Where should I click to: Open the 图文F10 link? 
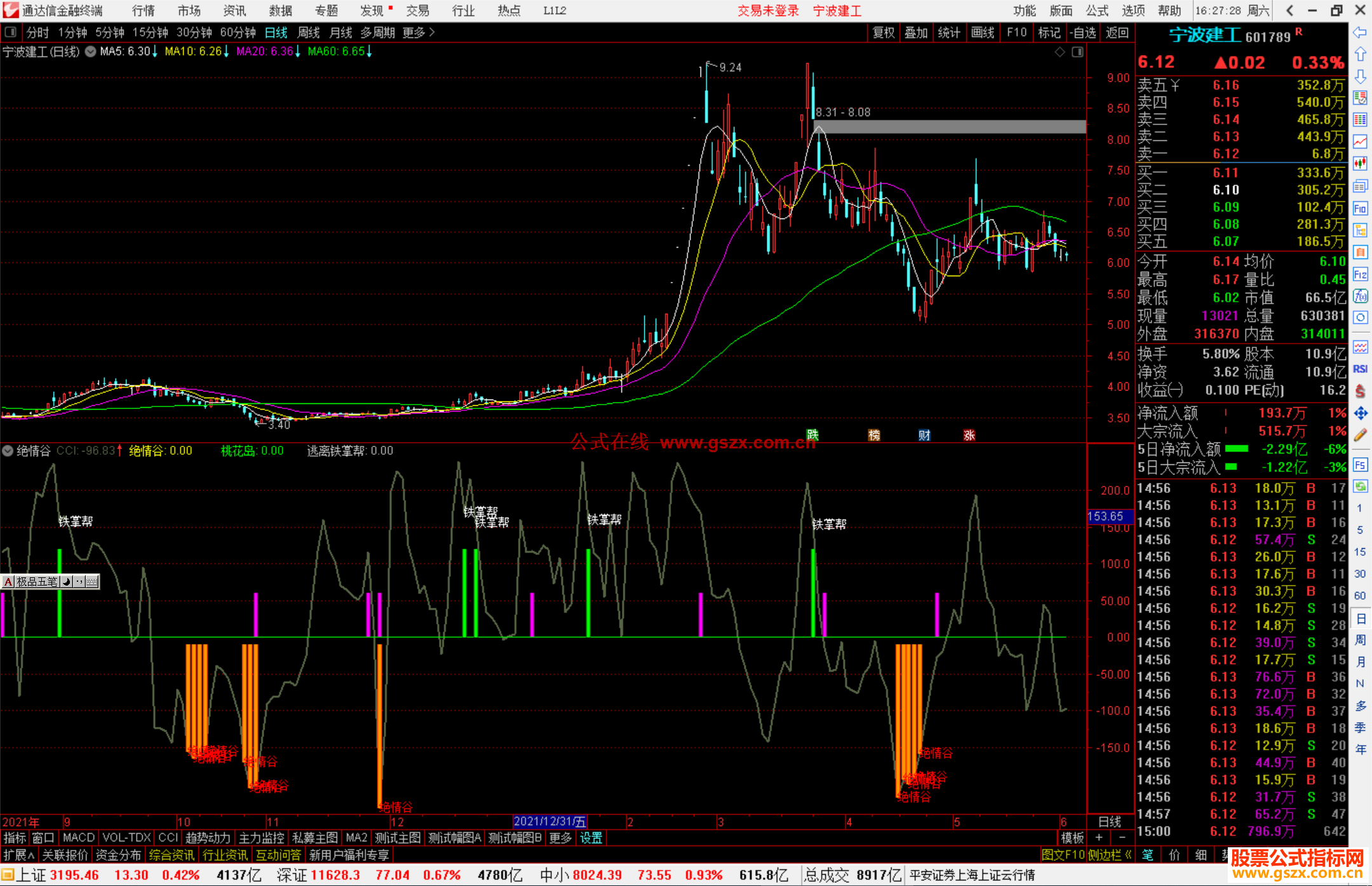tap(1063, 855)
